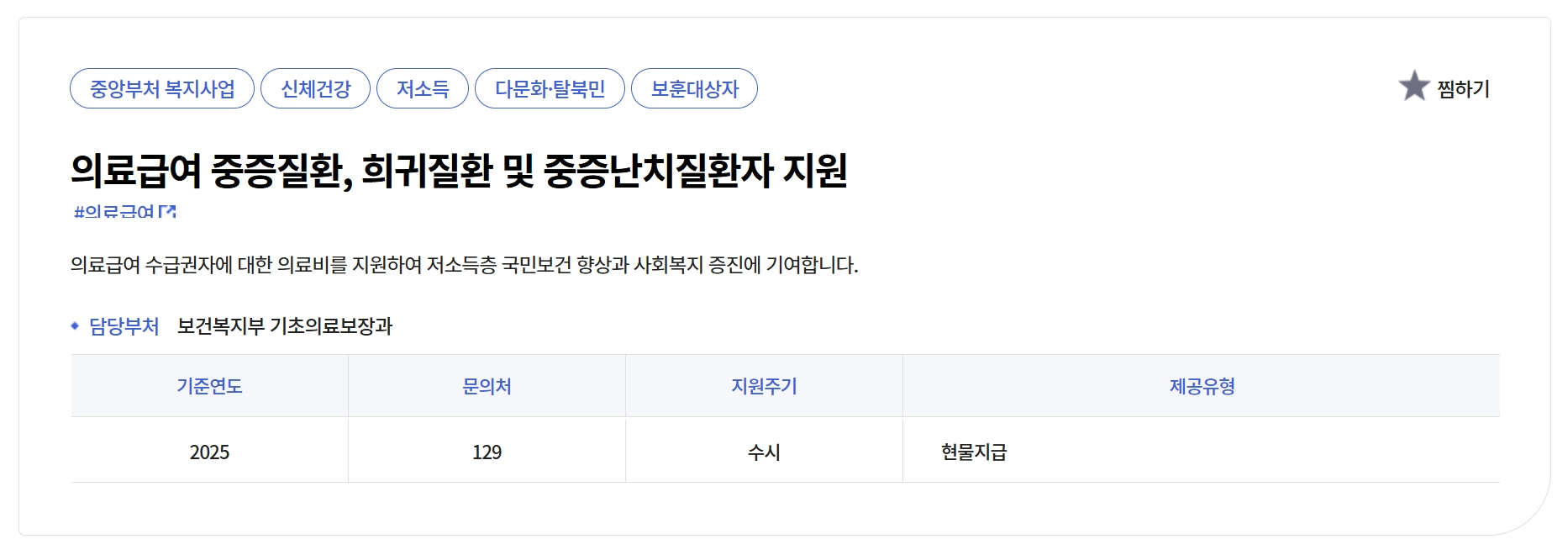Select the 다문화·탈북민 tag
This screenshot has height=550, width=1568.
[x=550, y=87]
